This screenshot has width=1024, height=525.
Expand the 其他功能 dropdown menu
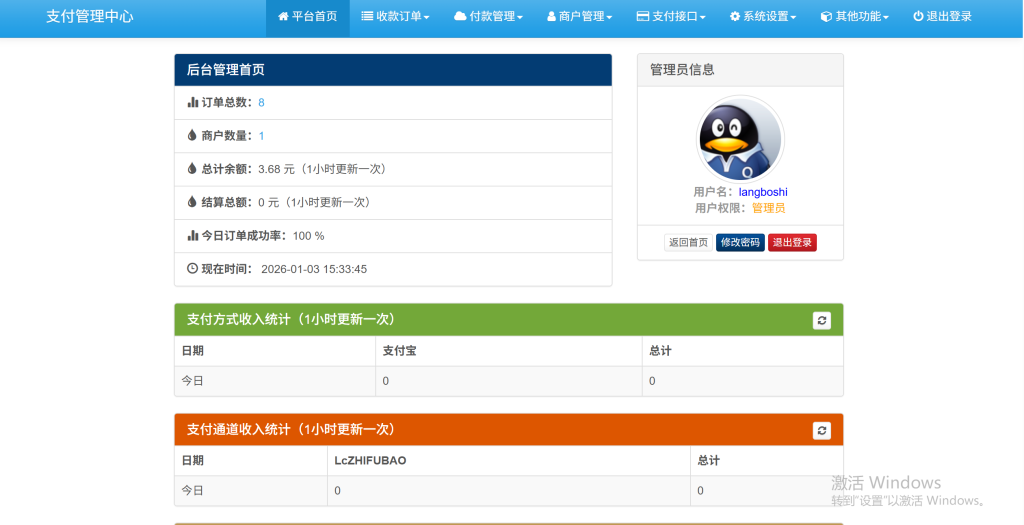tap(854, 17)
